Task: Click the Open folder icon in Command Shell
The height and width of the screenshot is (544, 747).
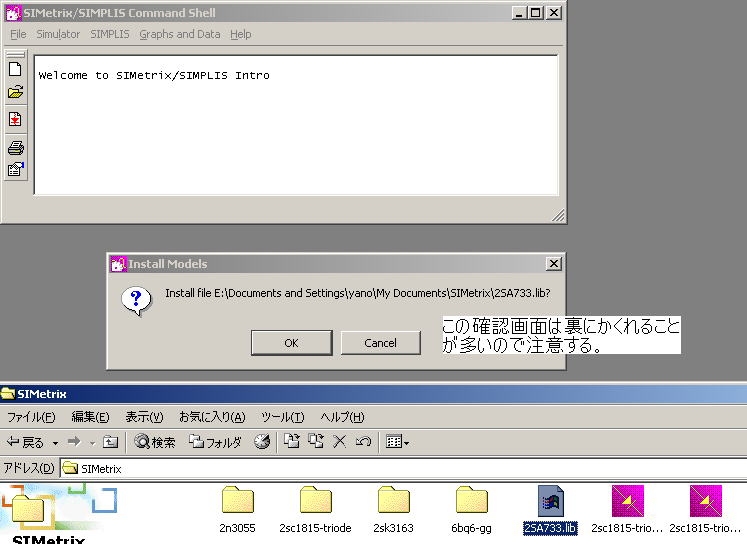Action: point(15,91)
